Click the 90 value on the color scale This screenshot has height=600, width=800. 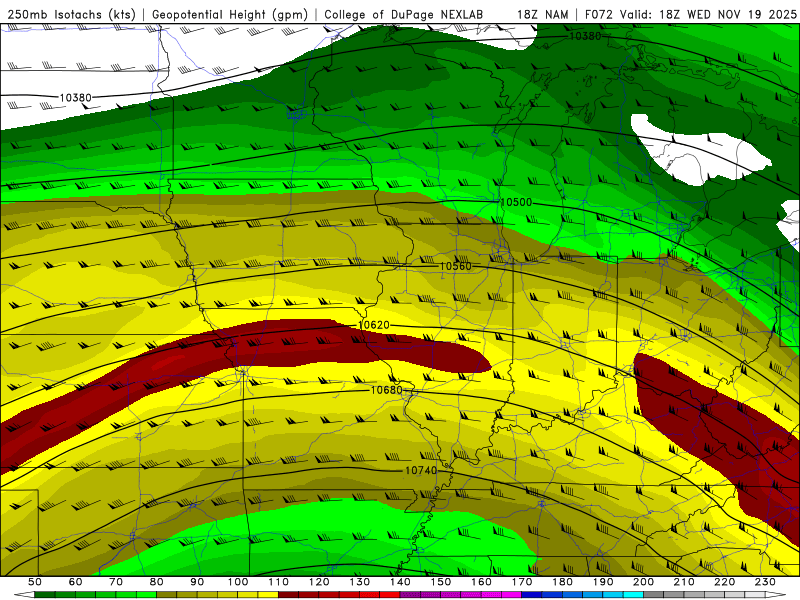tap(197, 582)
